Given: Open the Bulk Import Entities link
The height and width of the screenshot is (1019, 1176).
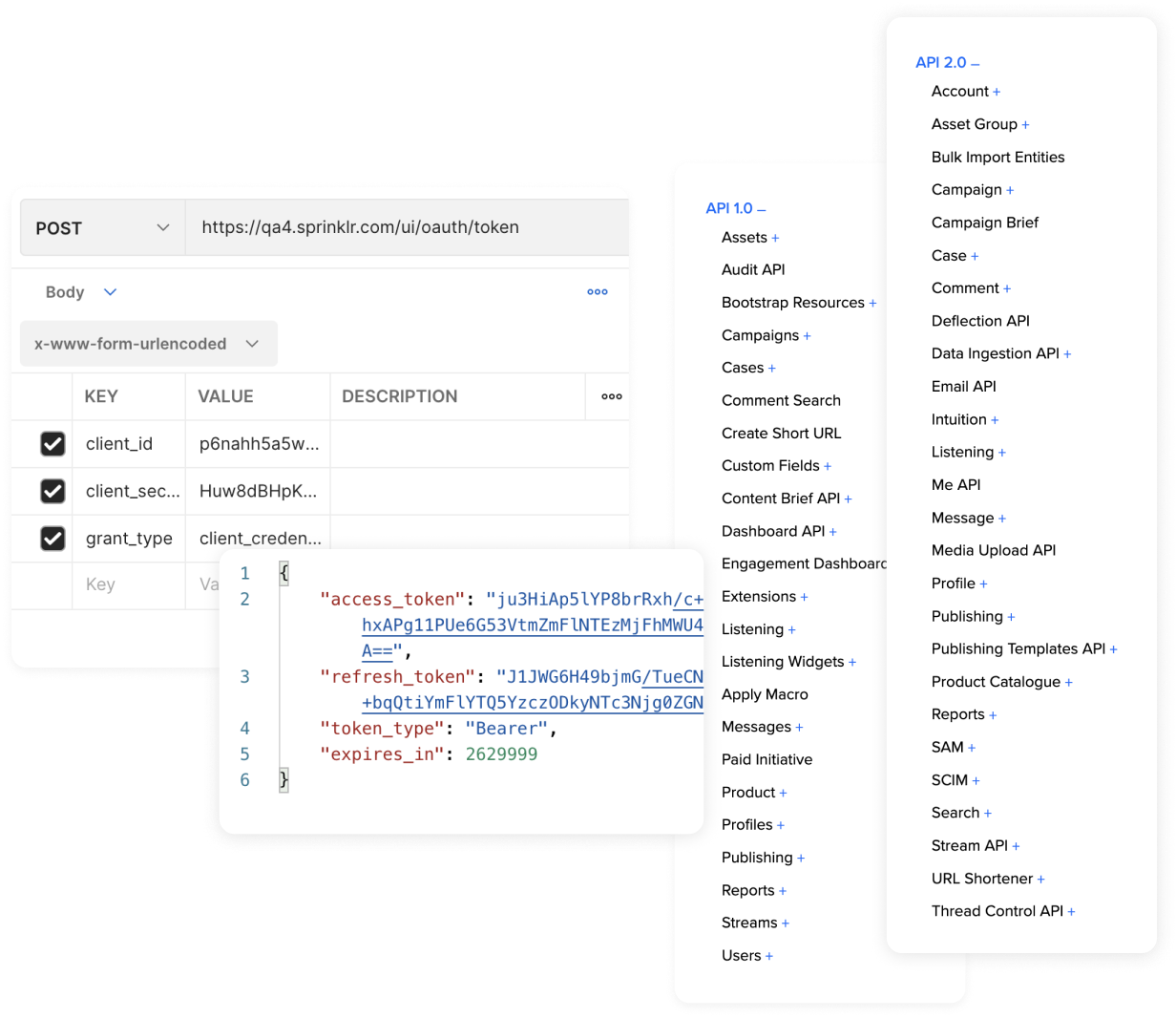Looking at the screenshot, I should [997, 157].
